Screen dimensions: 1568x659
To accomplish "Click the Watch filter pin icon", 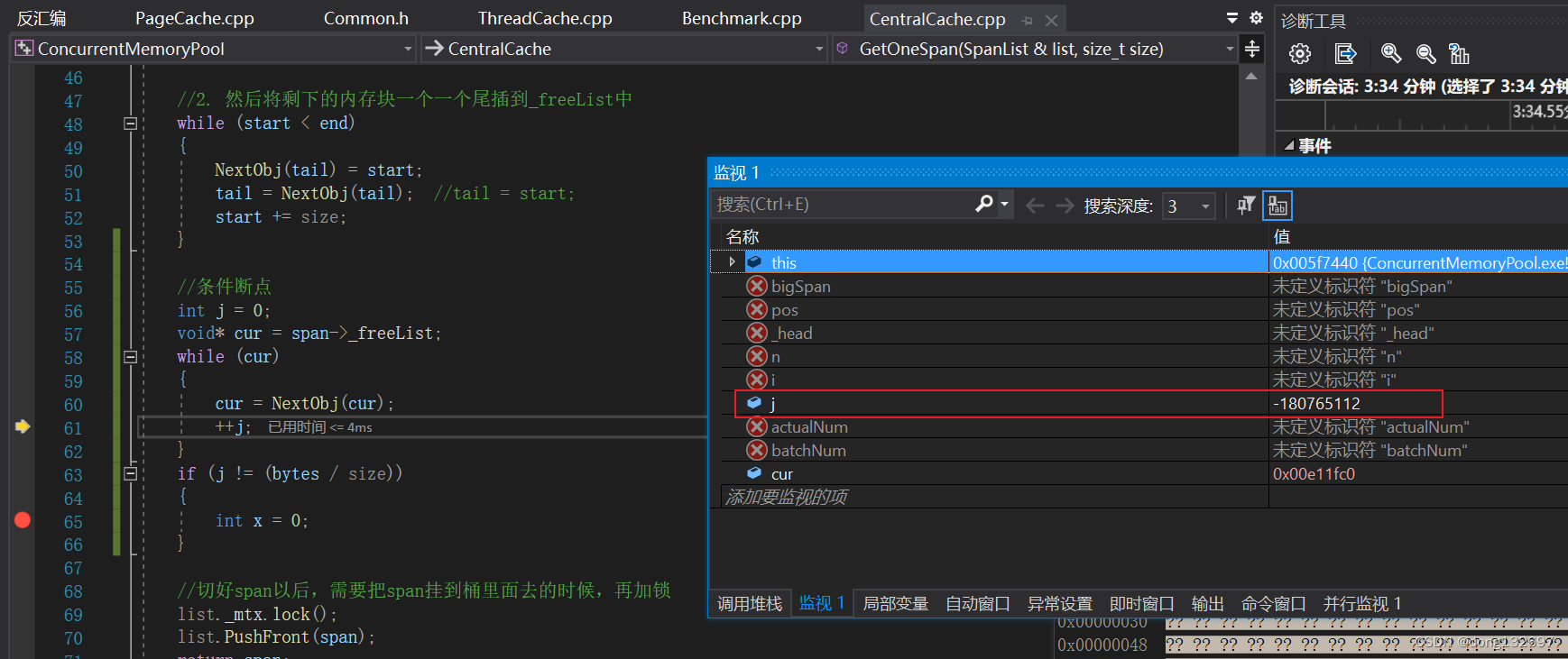I will (1246, 206).
